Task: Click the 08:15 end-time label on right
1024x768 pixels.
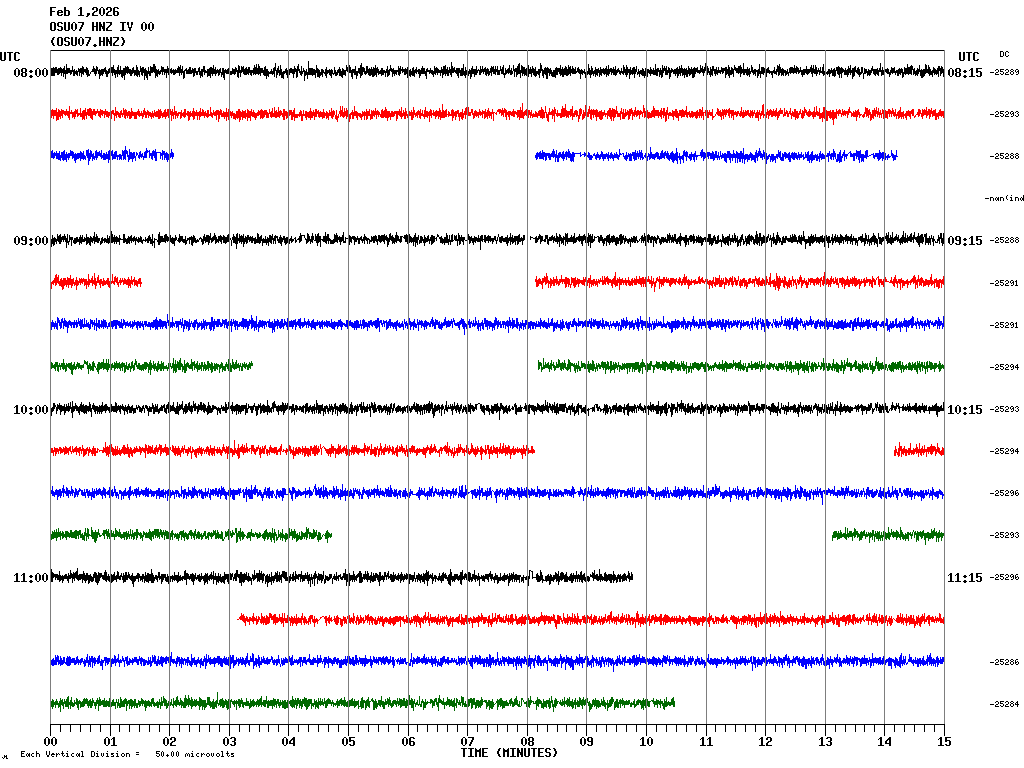Action: pyautogui.click(x=964, y=73)
